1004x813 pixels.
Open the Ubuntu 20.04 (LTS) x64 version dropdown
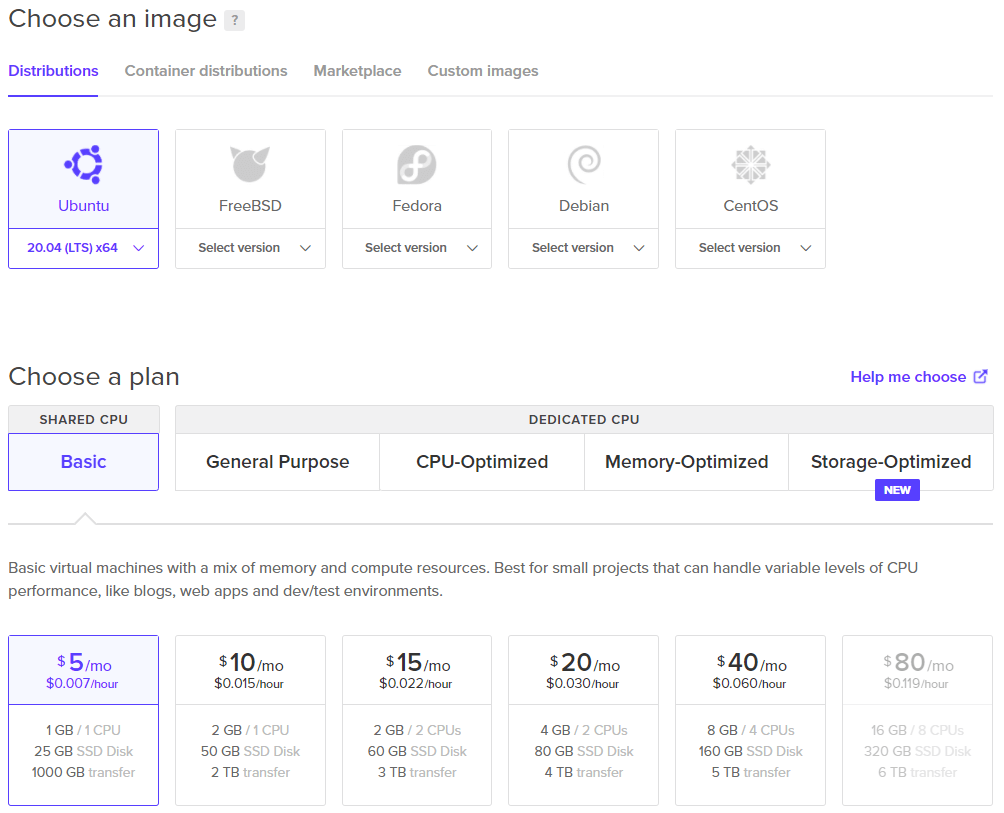click(83, 248)
